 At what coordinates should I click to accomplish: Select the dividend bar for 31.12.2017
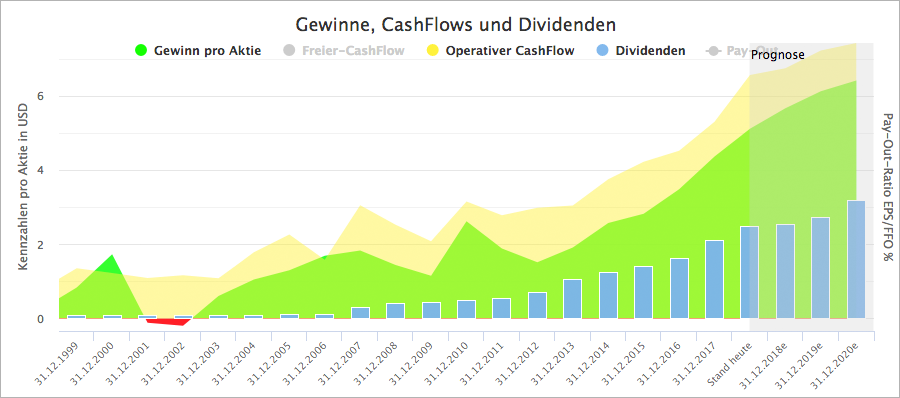coord(715,279)
